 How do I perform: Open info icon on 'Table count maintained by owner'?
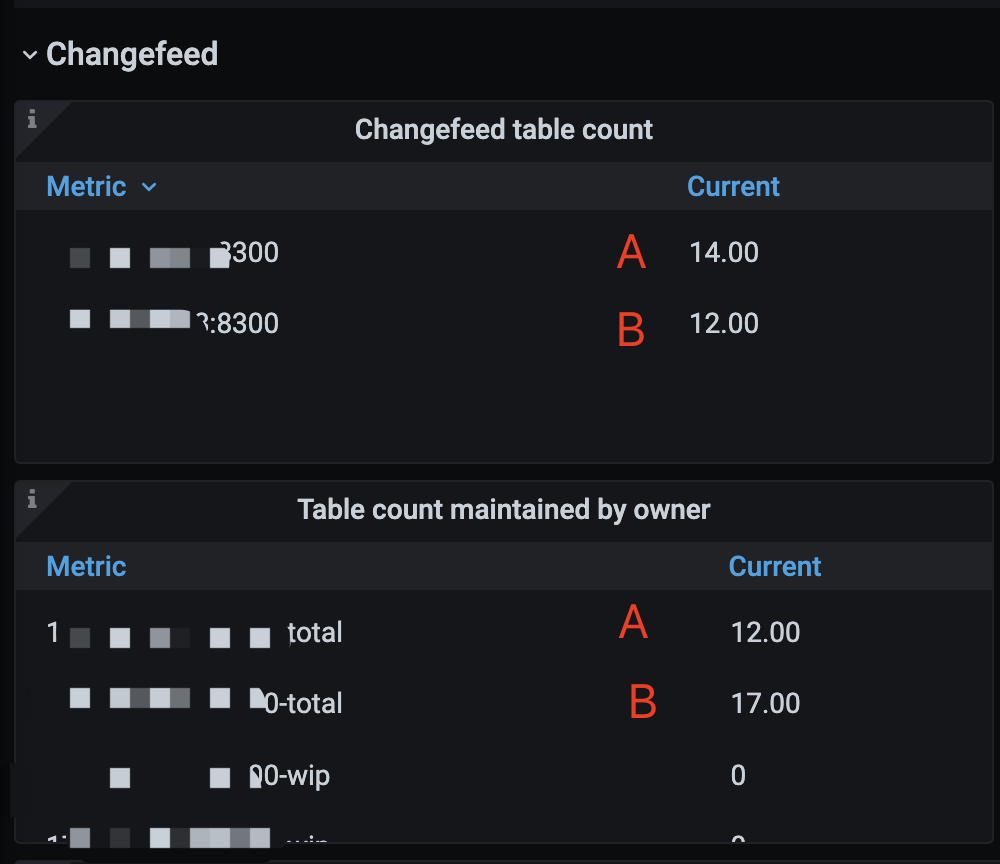pyautogui.click(x=32, y=498)
